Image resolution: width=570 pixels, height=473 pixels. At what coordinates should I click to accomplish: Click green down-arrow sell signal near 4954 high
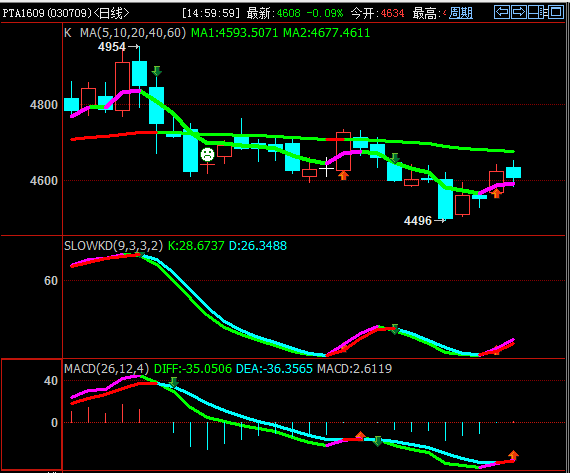point(157,71)
